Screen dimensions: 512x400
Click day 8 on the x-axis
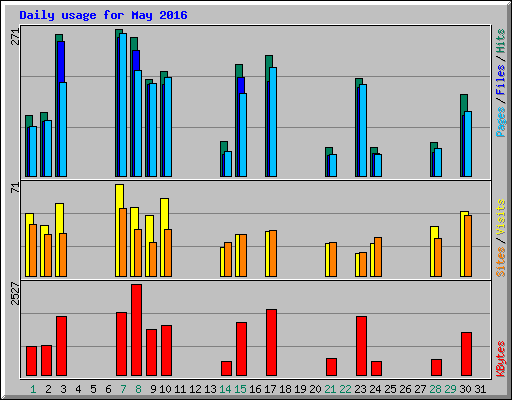tap(138, 389)
